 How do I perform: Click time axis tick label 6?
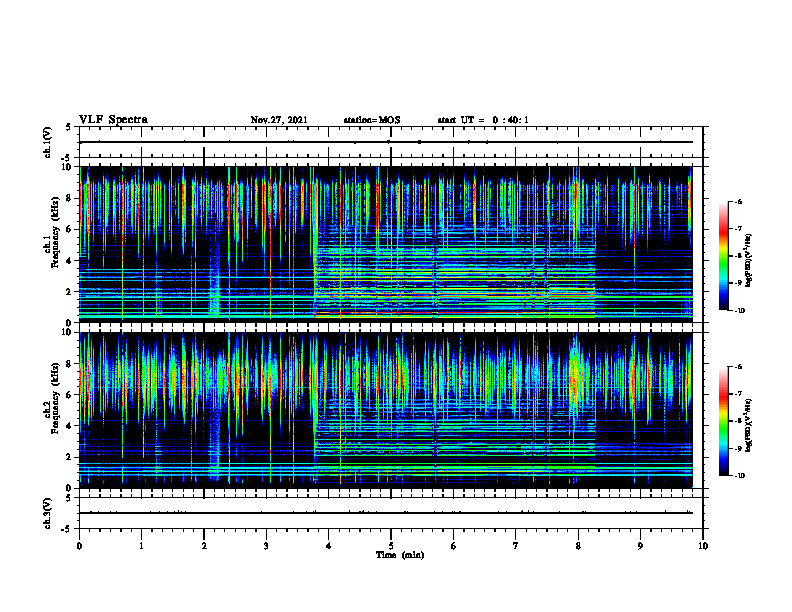[454, 546]
